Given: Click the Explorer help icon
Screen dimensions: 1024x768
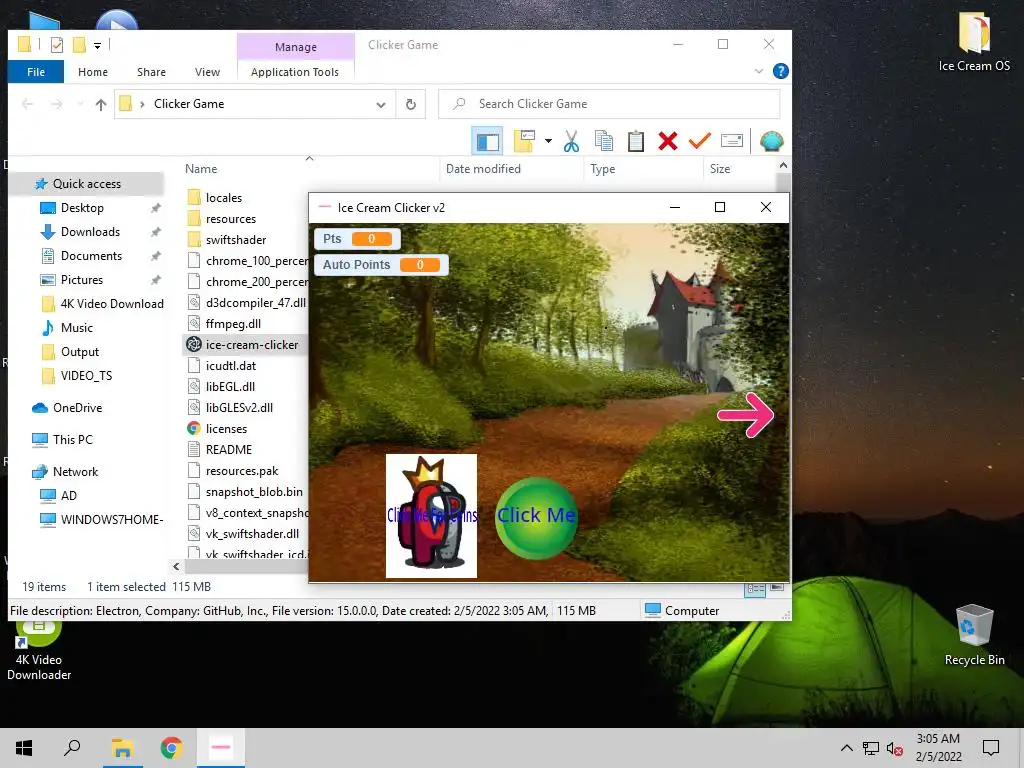Looking at the screenshot, I should (x=780, y=71).
